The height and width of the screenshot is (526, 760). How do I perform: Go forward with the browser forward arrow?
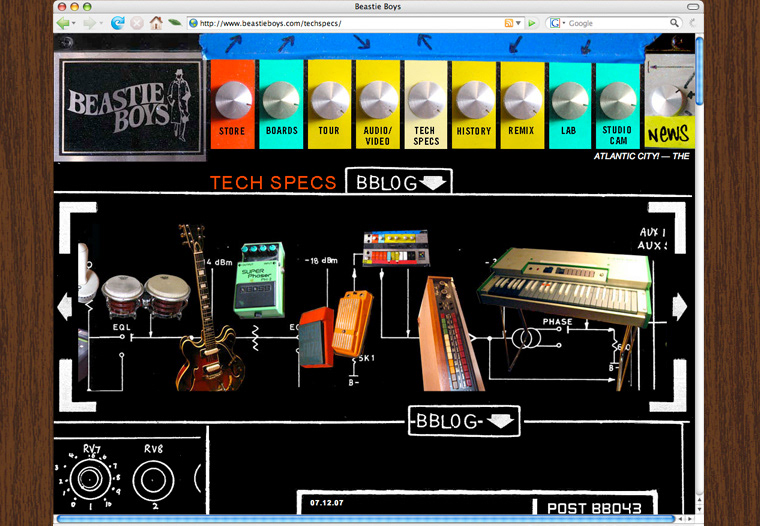[x=90, y=23]
